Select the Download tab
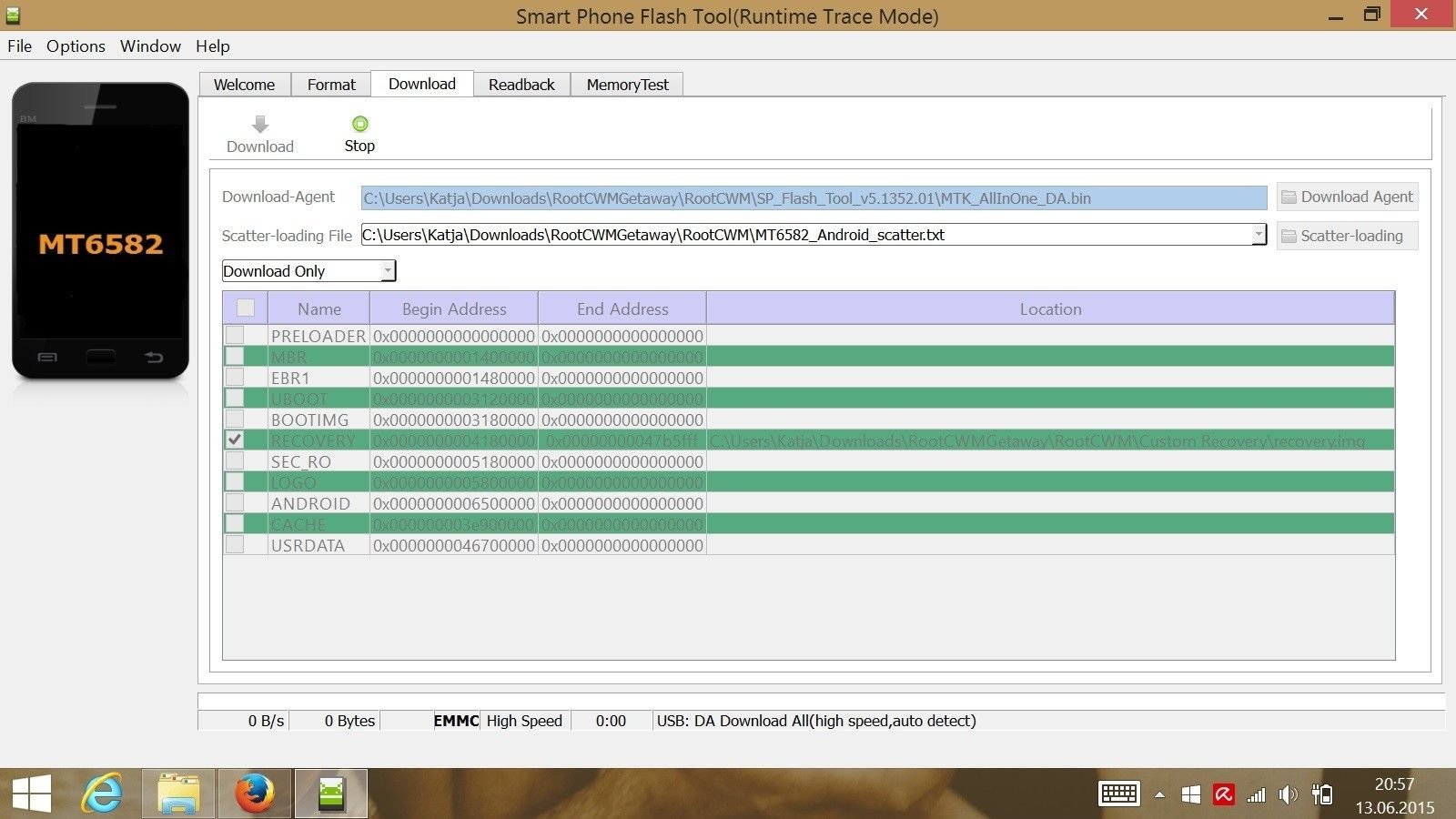The image size is (1456, 819). (422, 84)
